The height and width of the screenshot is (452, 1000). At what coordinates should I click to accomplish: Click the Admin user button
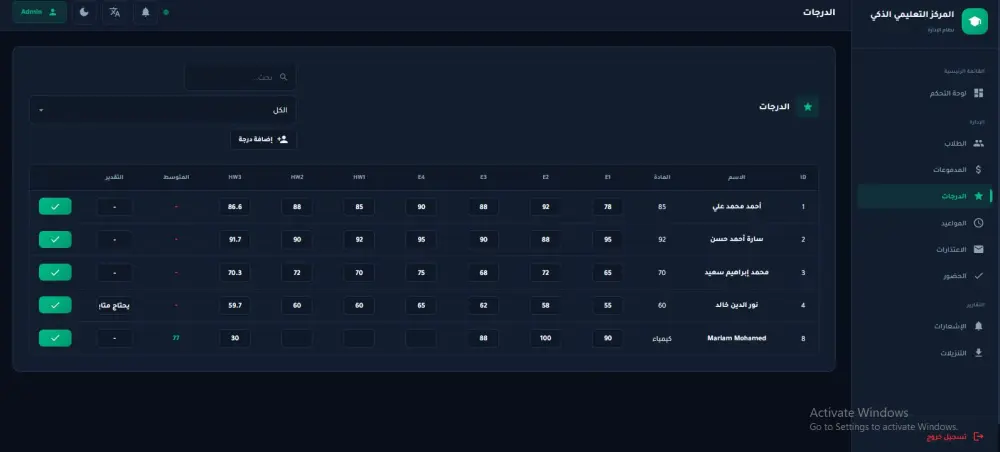click(39, 12)
